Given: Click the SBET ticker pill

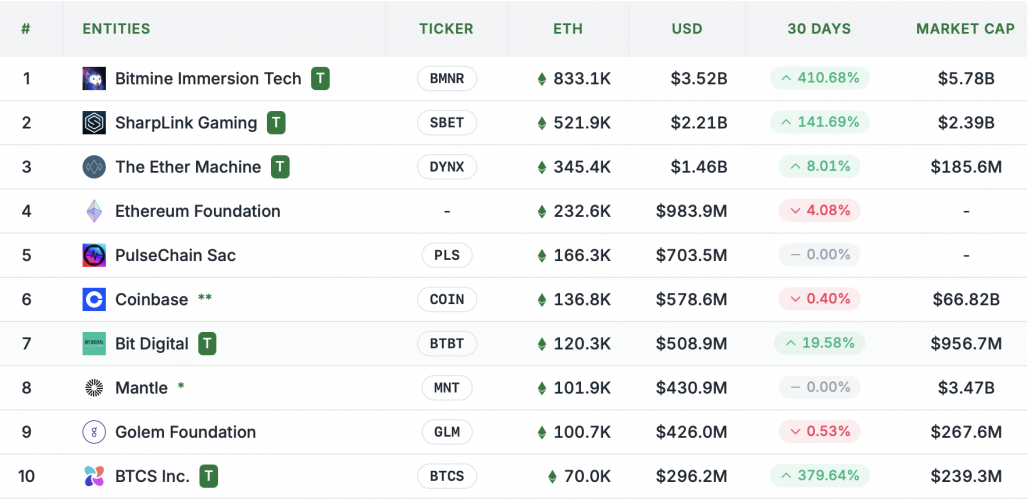Looking at the screenshot, I should pos(447,123).
